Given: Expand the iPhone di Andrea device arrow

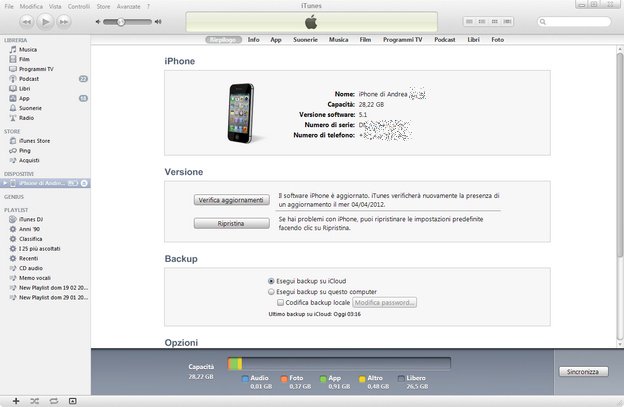Looking at the screenshot, I should tap(5, 183).
